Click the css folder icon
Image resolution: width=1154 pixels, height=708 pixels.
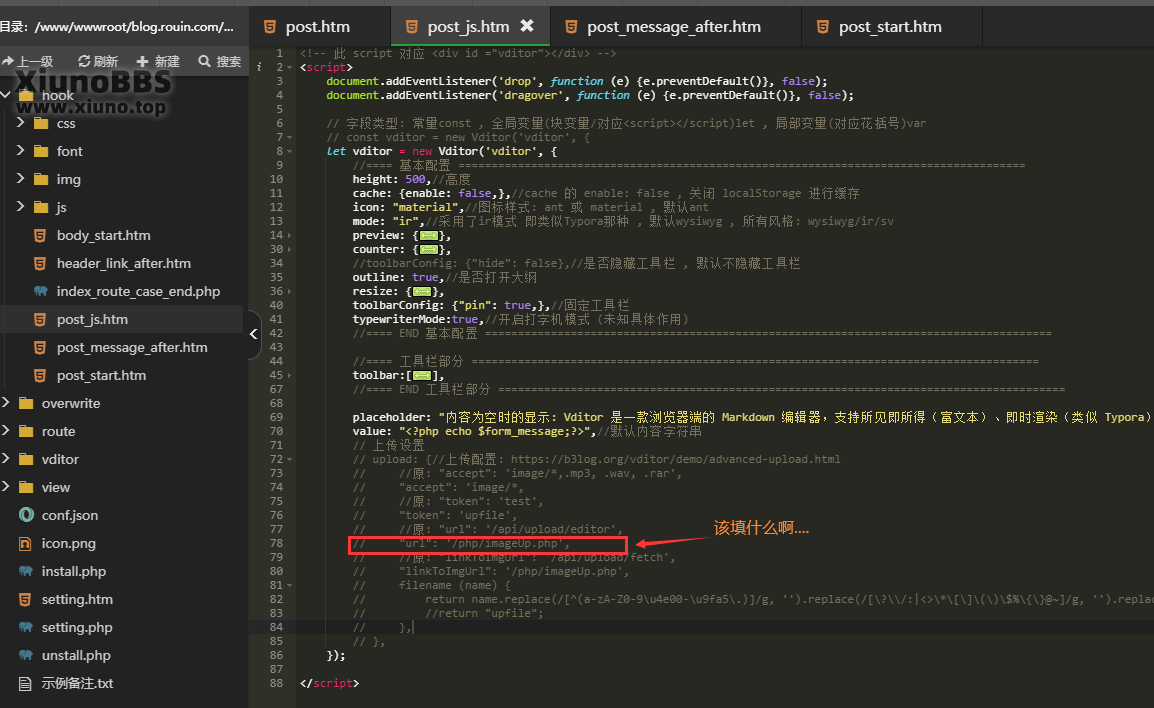(41, 123)
